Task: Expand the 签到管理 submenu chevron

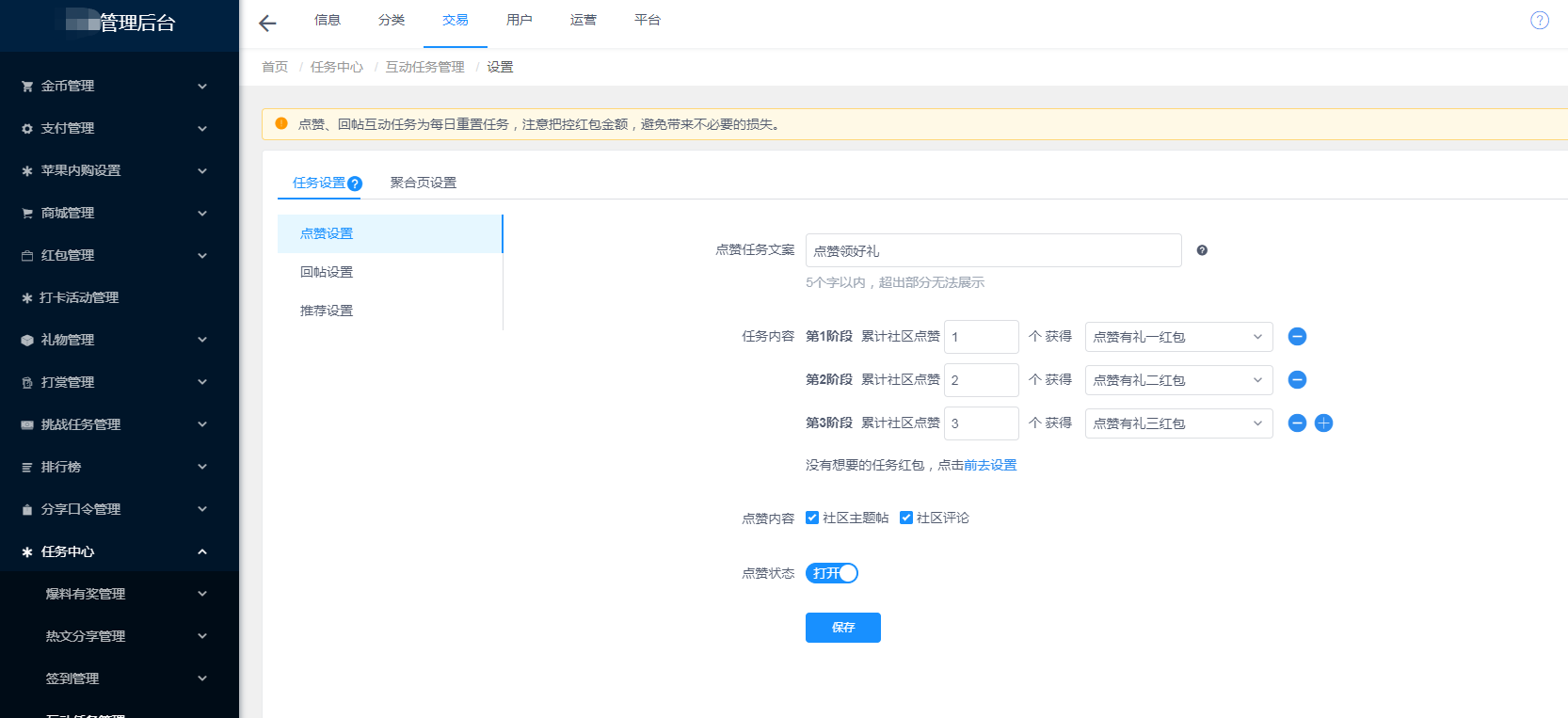Action: [x=202, y=678]
